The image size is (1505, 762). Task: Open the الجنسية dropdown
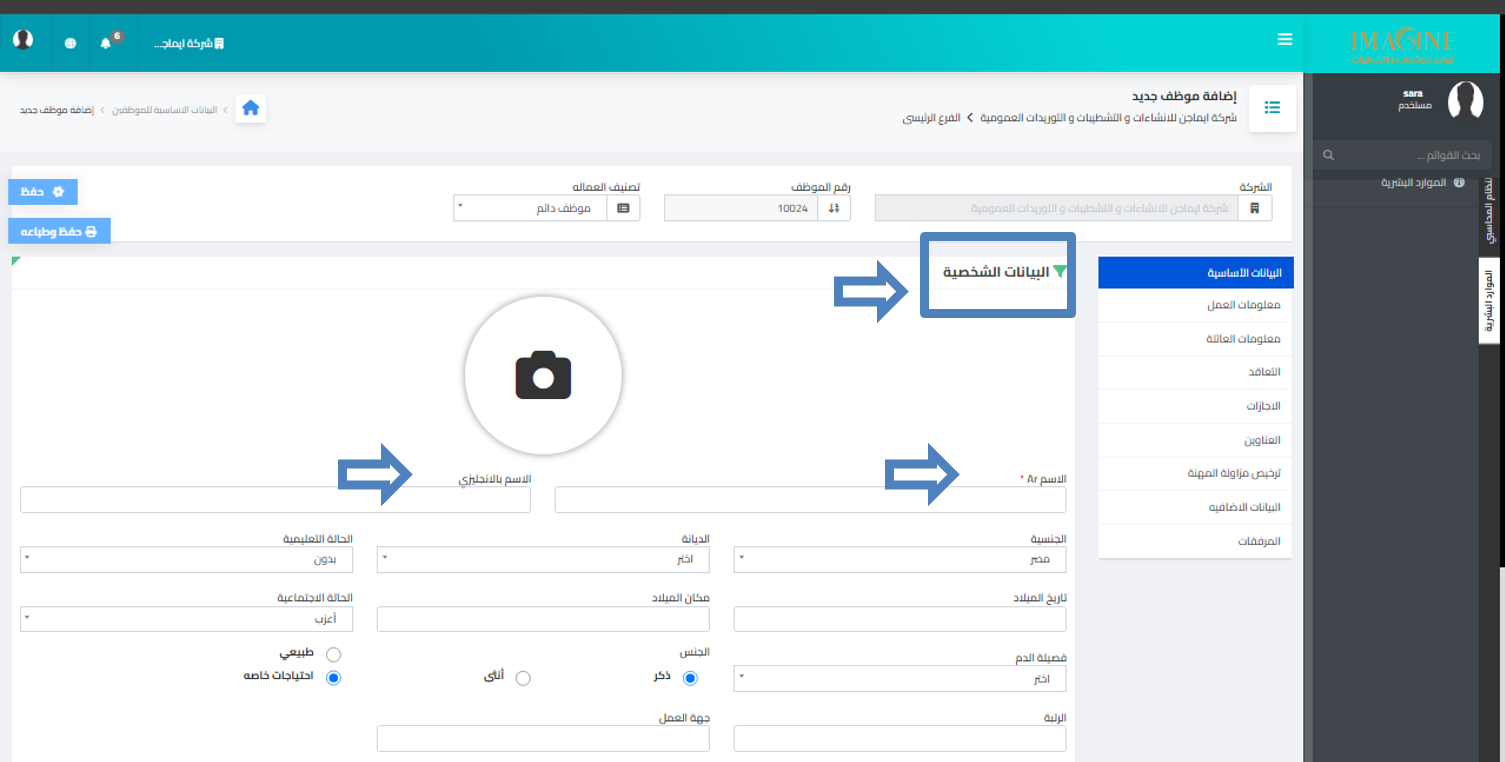tap(900, 559)
